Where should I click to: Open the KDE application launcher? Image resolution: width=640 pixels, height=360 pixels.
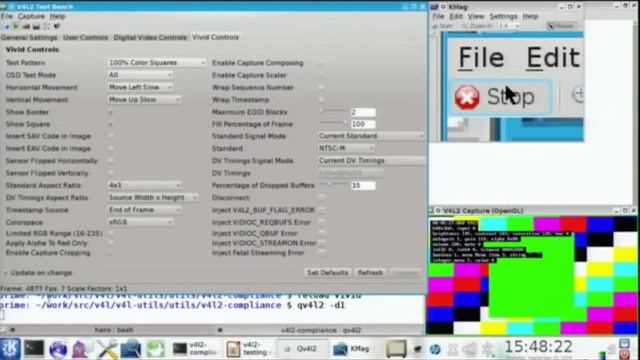click(x=9, y=349)
